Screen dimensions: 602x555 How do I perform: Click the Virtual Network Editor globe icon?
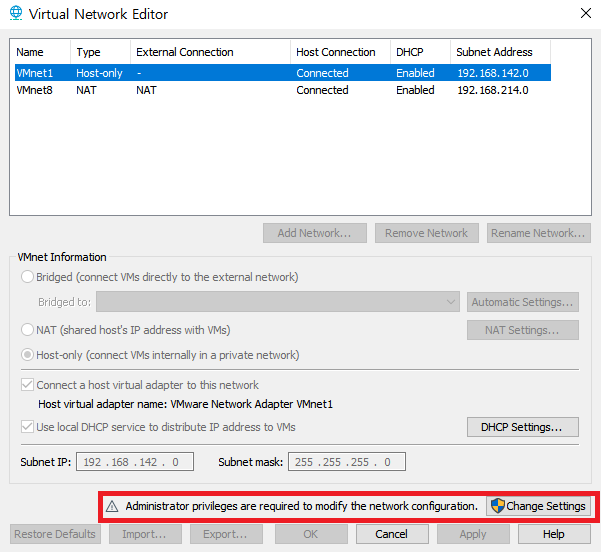point(16,13)
